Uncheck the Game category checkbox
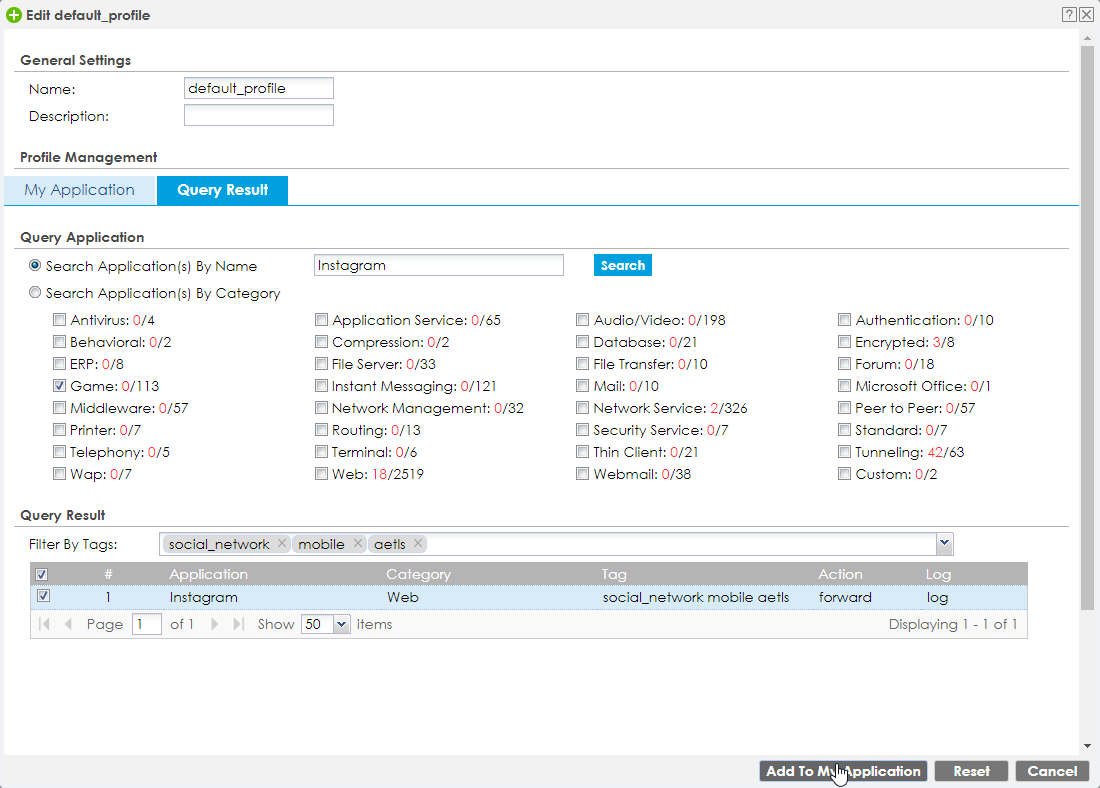Screen dimensions: 1100x788 click(x=60, y=386)
